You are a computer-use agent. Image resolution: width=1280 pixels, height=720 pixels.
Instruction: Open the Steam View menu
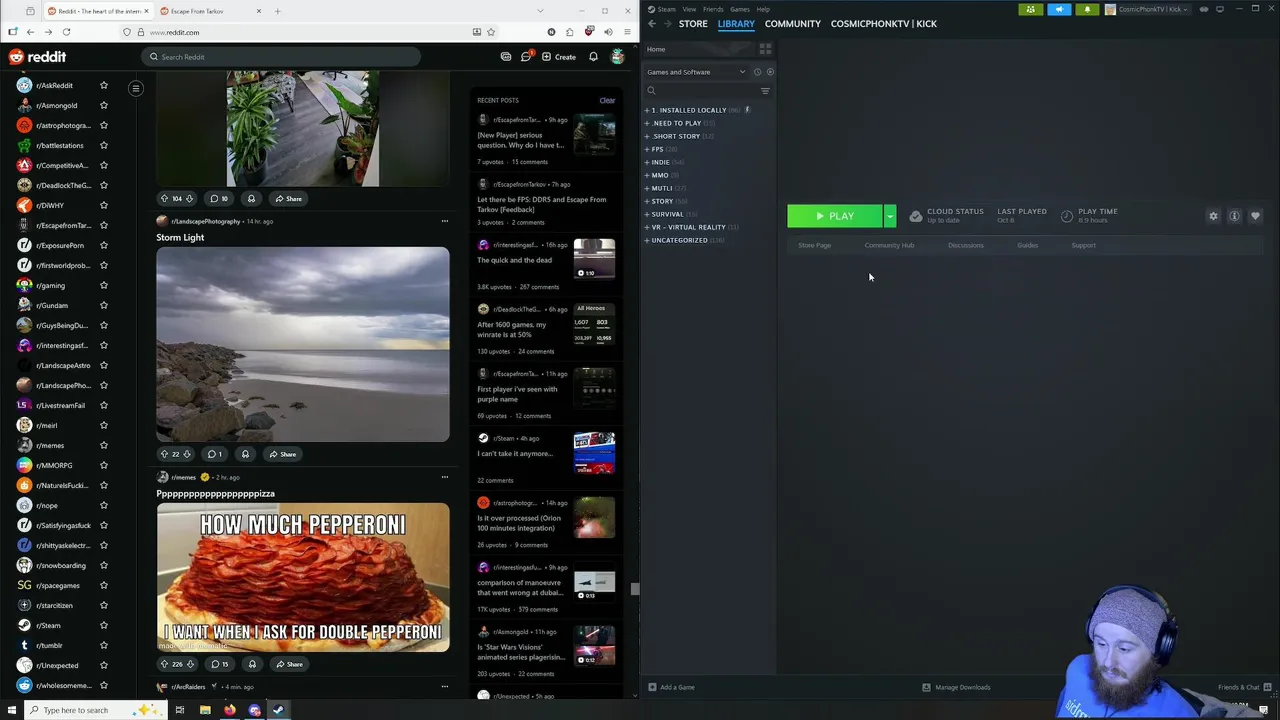(x=689, y=9)
